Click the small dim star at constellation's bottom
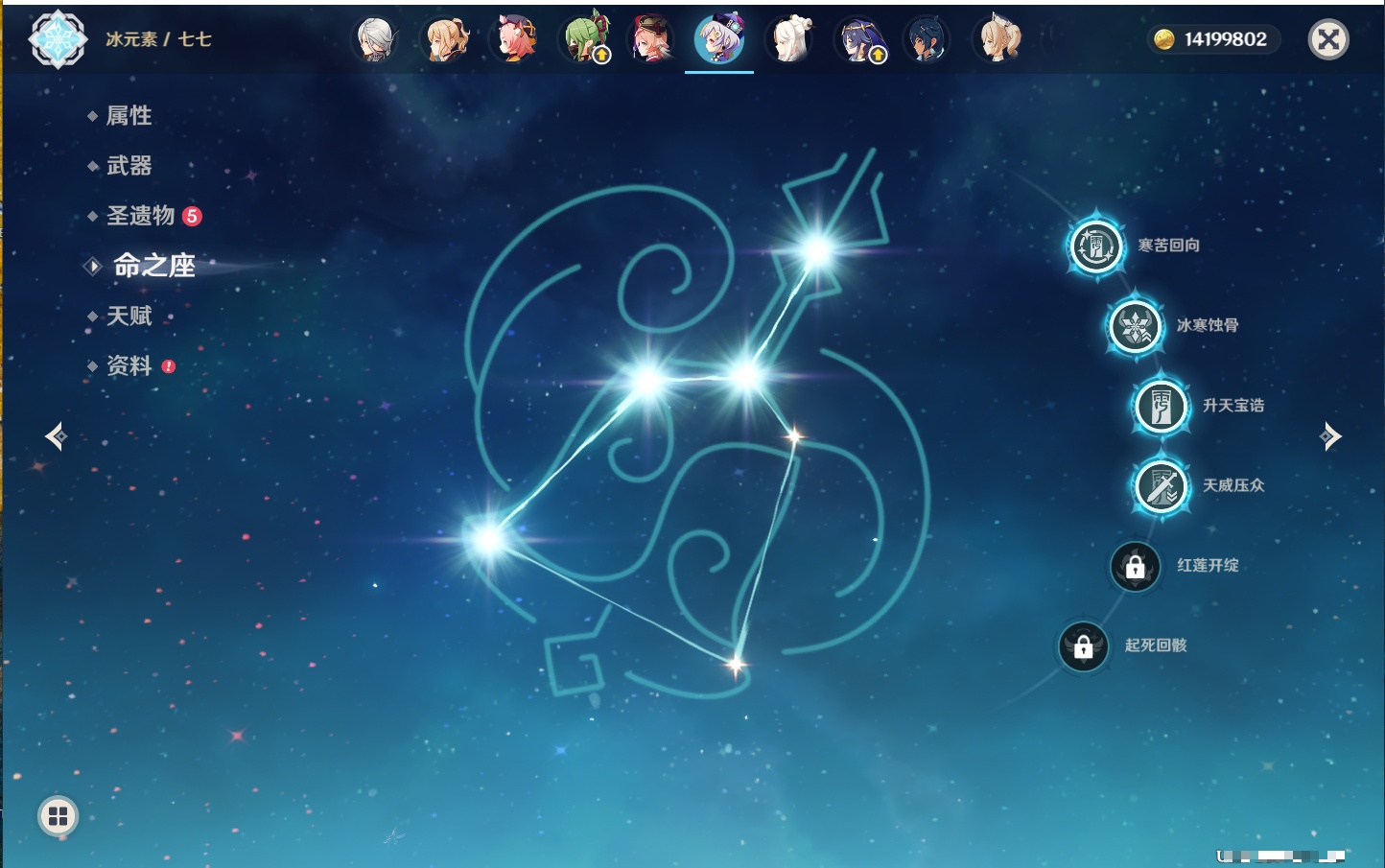The height and width of the screenshot is (868, 1385). click(736, 664)
